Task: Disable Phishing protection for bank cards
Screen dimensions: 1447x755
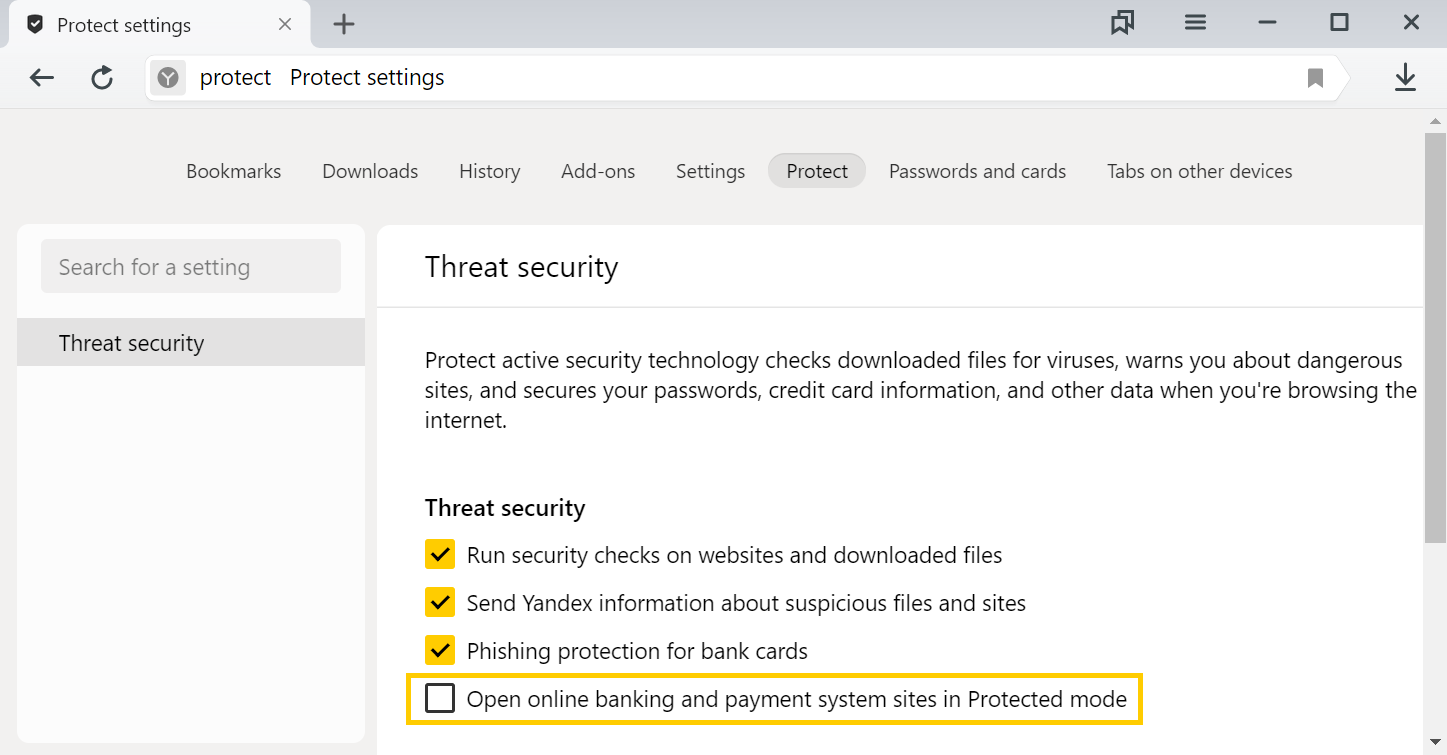Action: 440,650
